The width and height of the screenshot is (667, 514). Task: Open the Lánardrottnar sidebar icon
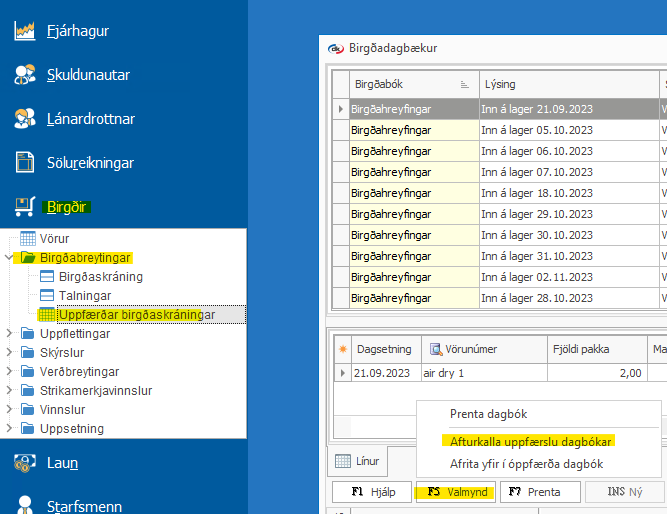click(x=25, y=119)
